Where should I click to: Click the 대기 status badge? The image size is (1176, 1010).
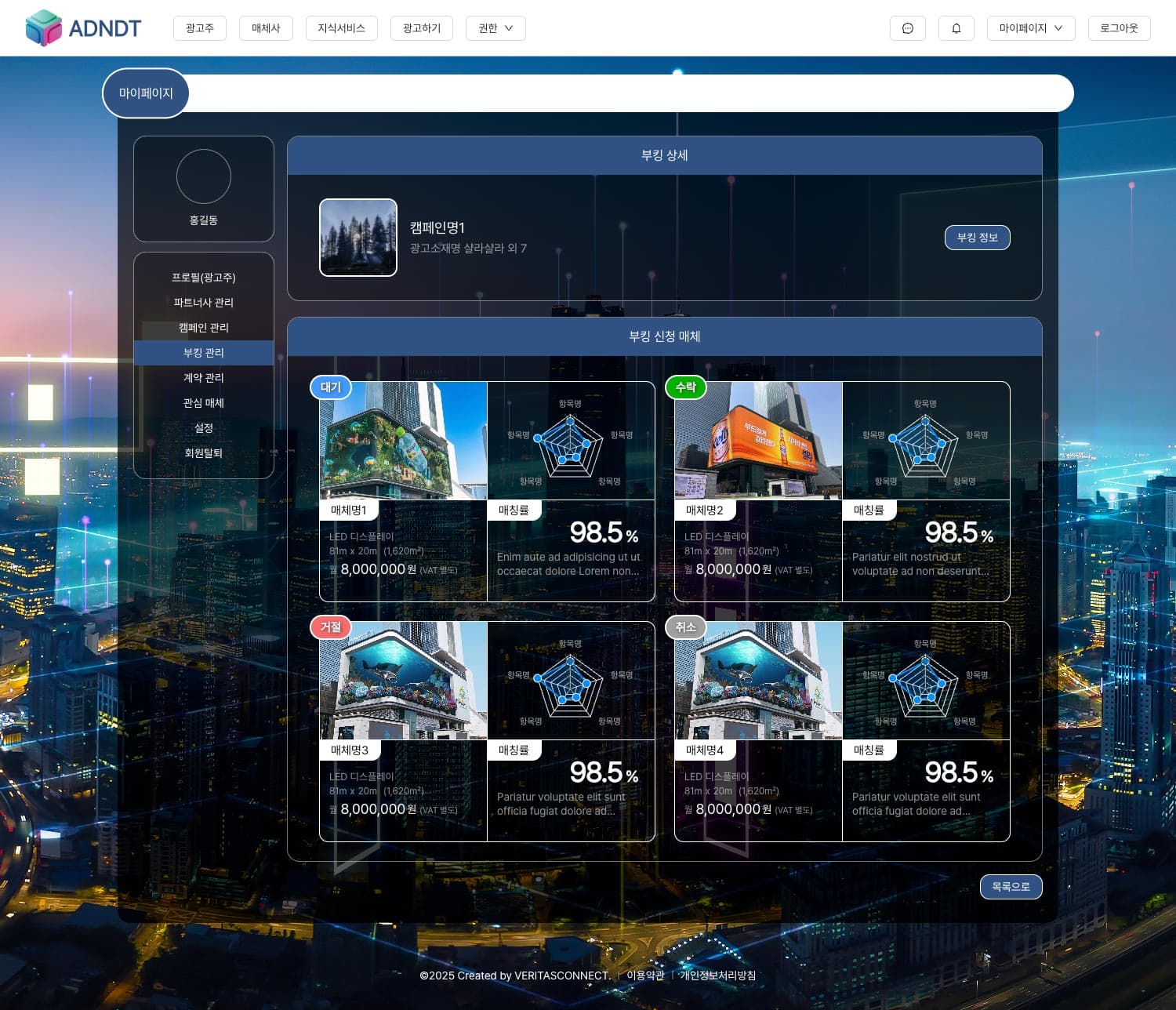pos(331,387)
